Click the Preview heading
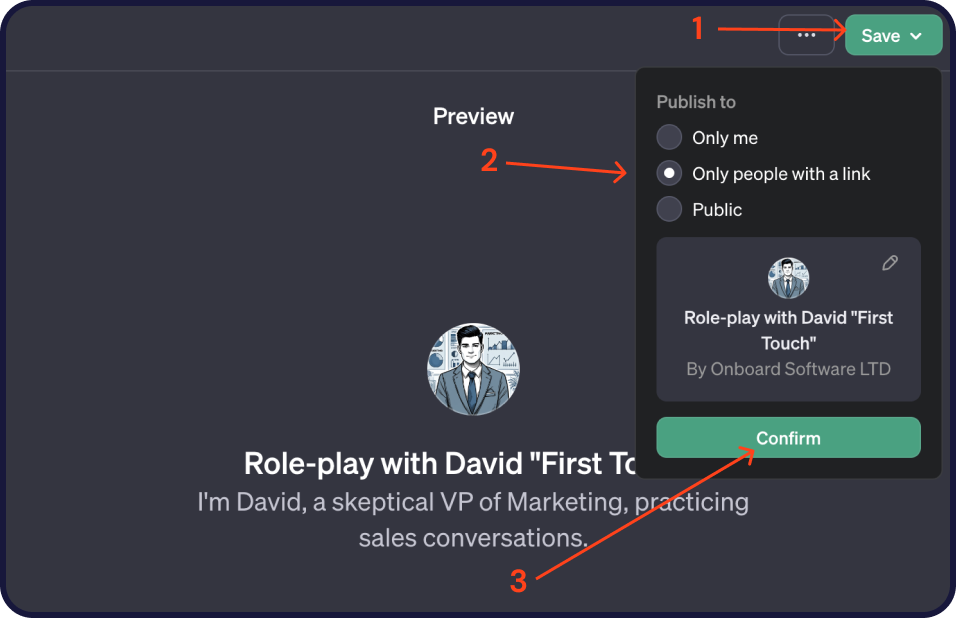This screenshot has width=956, height=618. [x=473, y=116]
